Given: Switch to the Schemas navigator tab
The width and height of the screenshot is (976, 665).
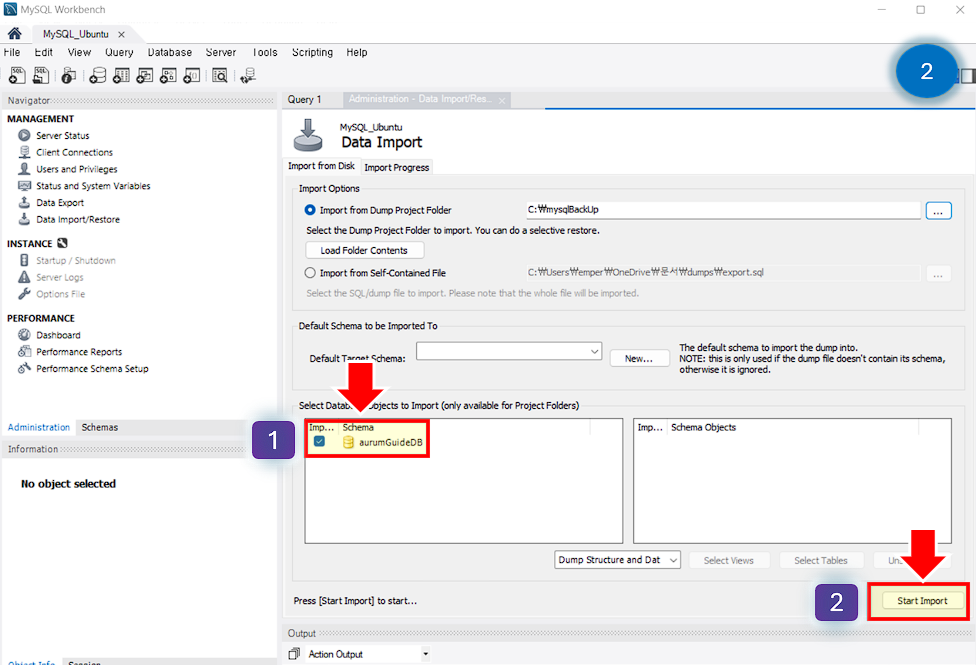Looking at the screenshot, I should (100, 427).
